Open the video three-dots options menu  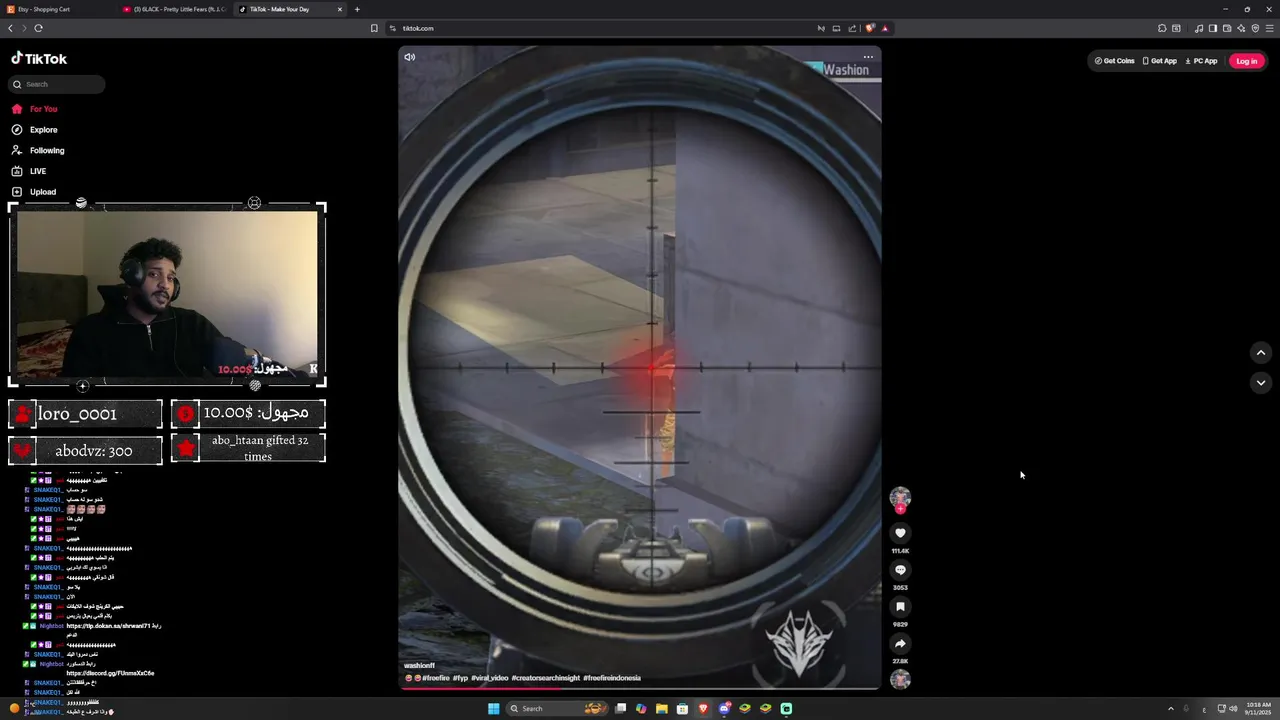(868, 57)
